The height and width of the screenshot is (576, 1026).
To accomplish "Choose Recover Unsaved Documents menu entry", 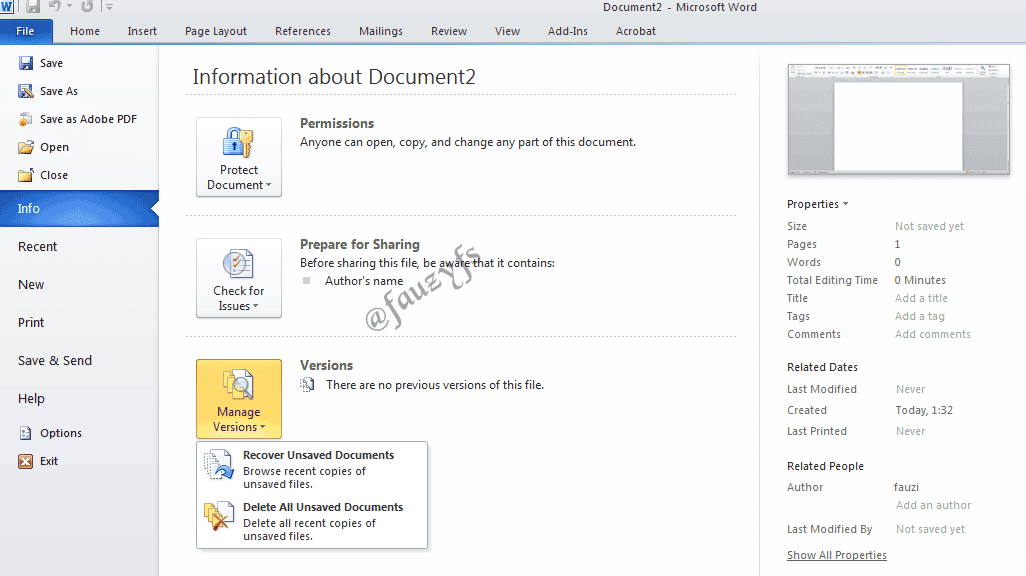I will point(312,469).
